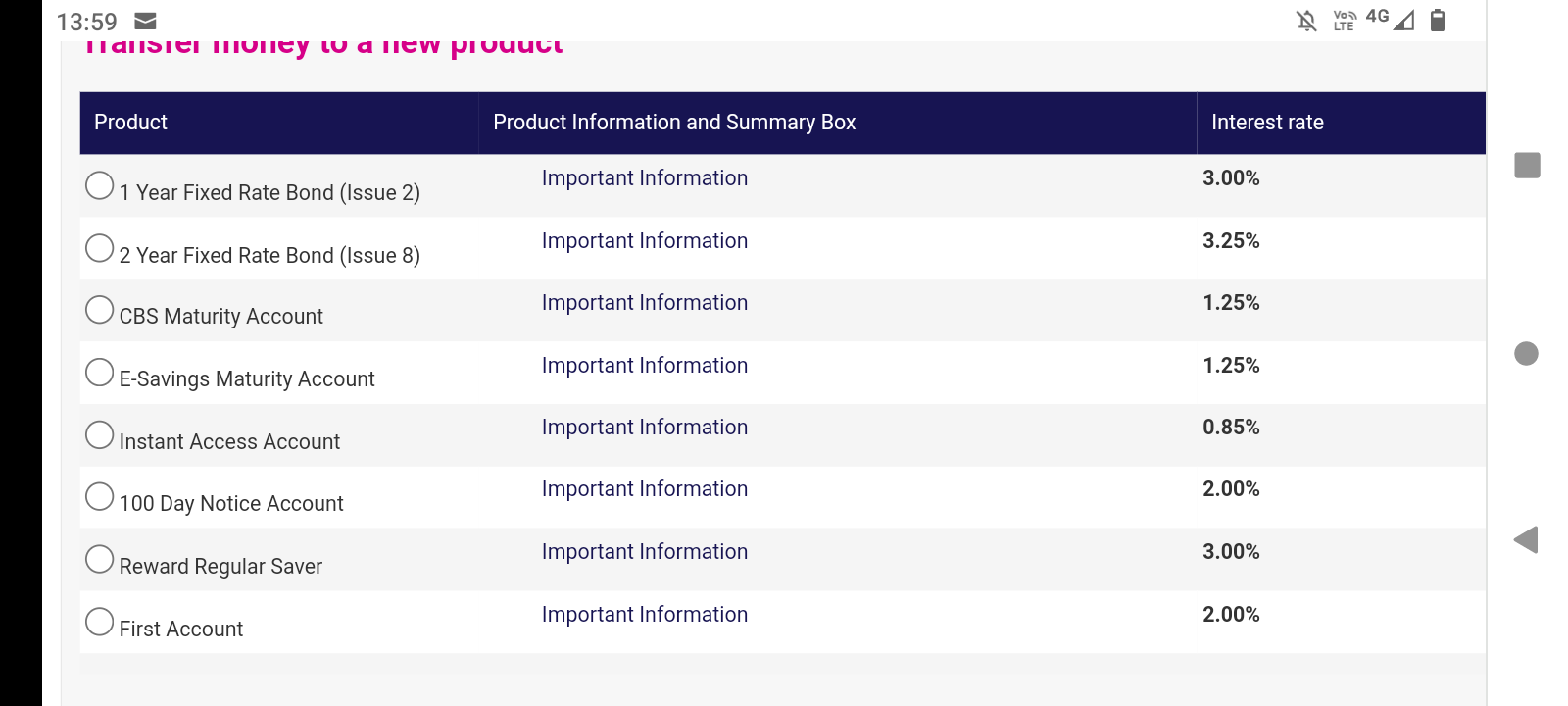
Task: Tap the 4G signal strength icon
Action: click(1391, 19)
